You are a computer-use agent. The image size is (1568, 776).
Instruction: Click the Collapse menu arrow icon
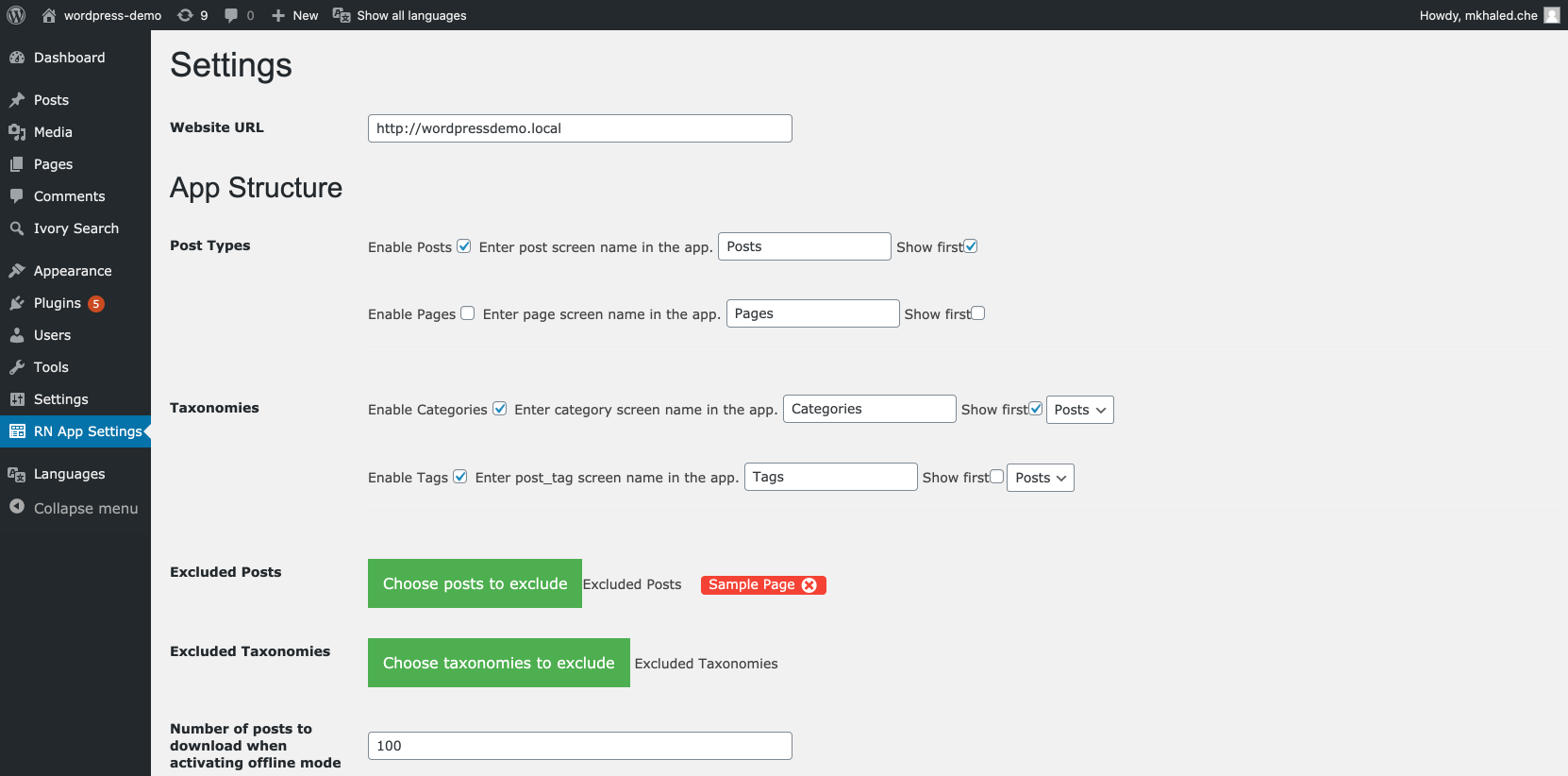click(x=17, y=507)
